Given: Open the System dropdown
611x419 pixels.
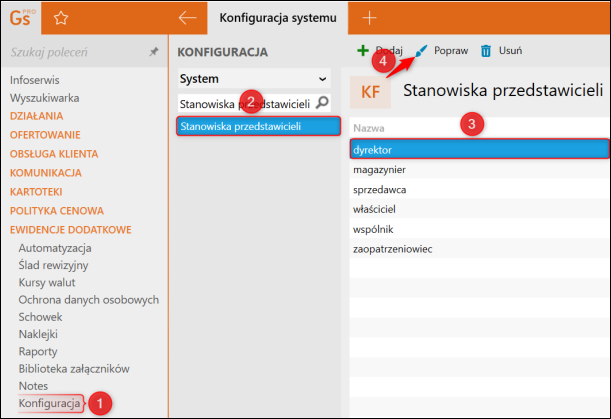Looking at the screenshot, I should tap(254, 79).
